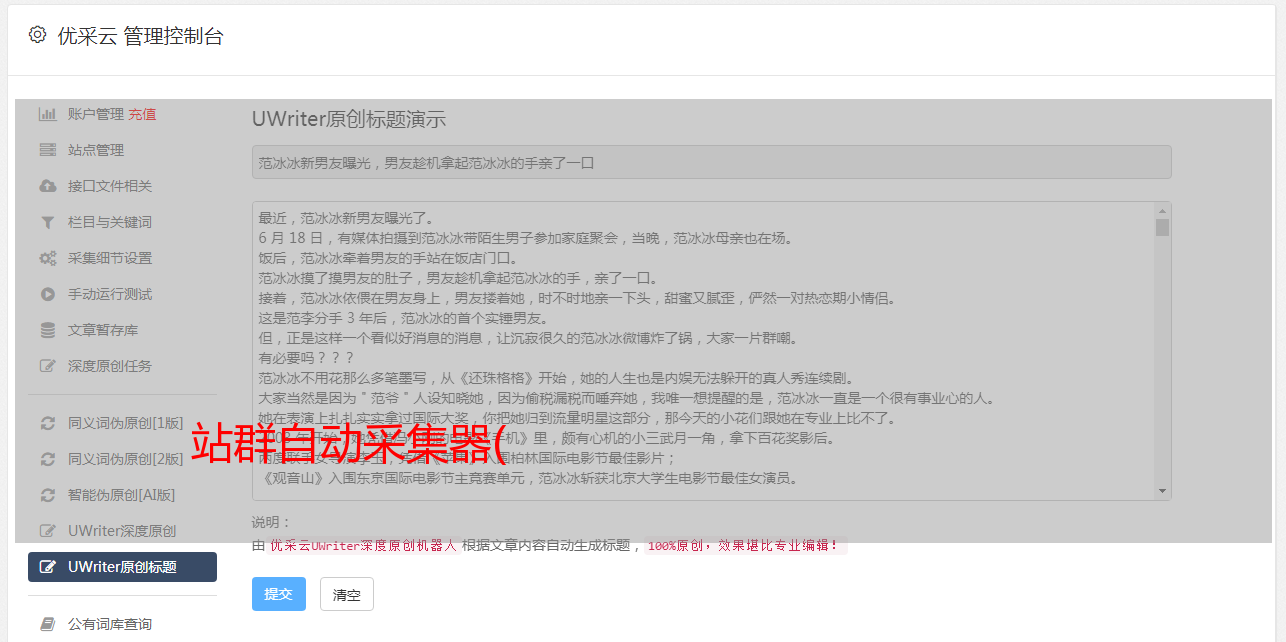Click the line starting 《观音山》入围东京国际电影节
This screenshot has width=1286, height=642.
tap(529, 478)
